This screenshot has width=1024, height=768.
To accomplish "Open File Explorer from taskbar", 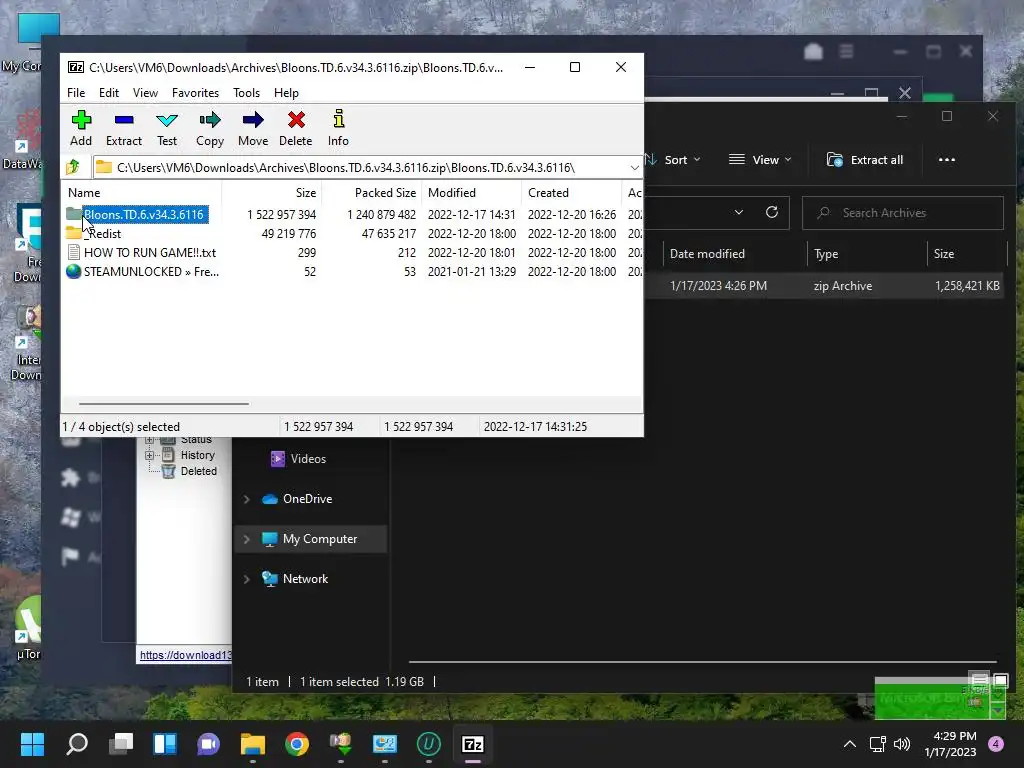I will (253, 744).
